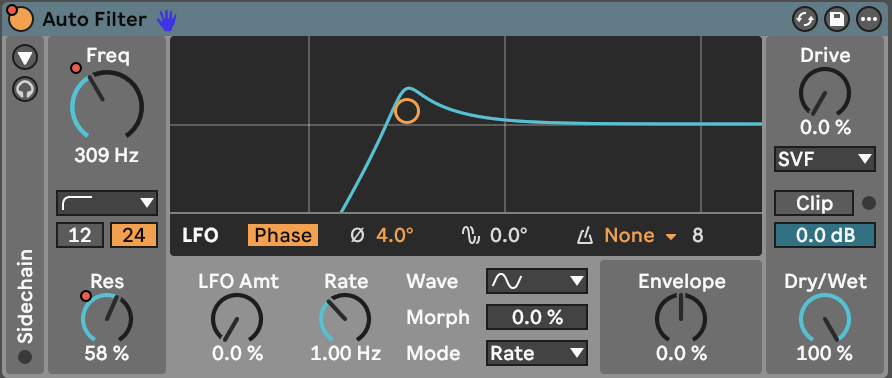Viewport: 892px width, 378px height.
Task: Click the Phase LFO button
Action: tap(283, 235)
